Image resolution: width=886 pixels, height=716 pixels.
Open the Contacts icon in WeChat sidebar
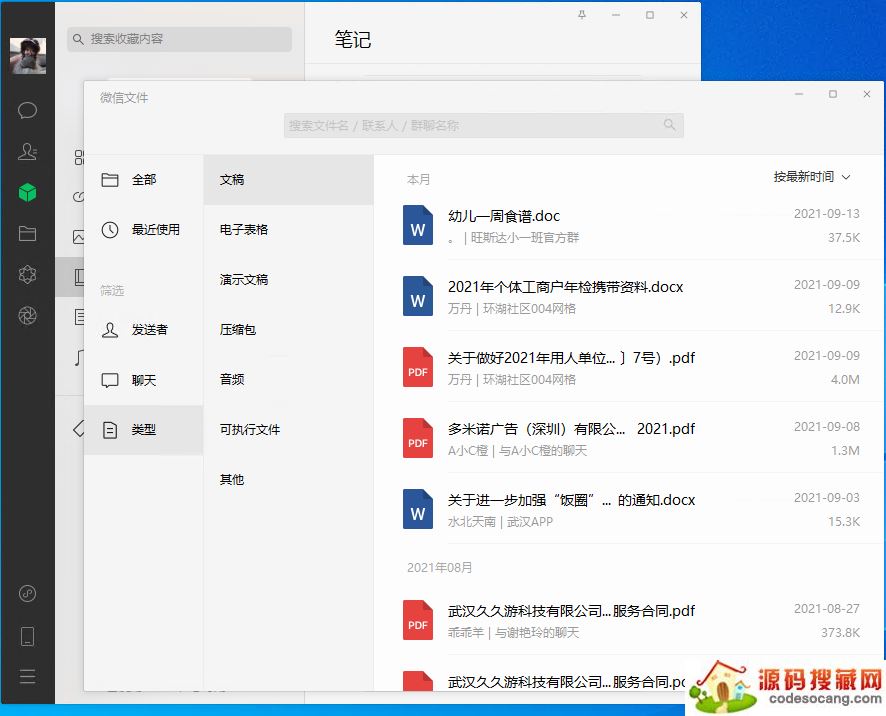tap(27, 151)
